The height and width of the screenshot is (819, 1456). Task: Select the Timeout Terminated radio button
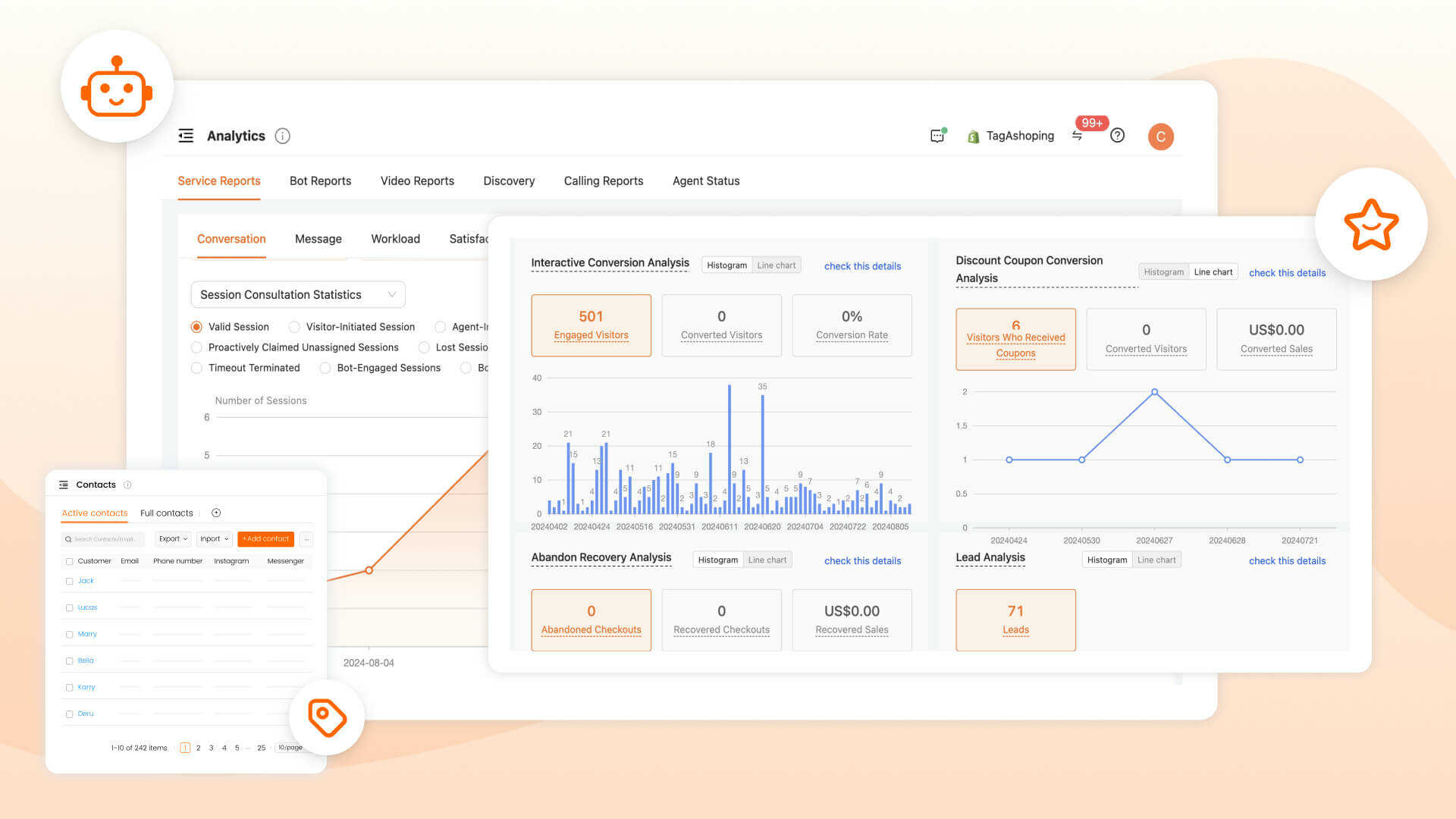point(197,368)
